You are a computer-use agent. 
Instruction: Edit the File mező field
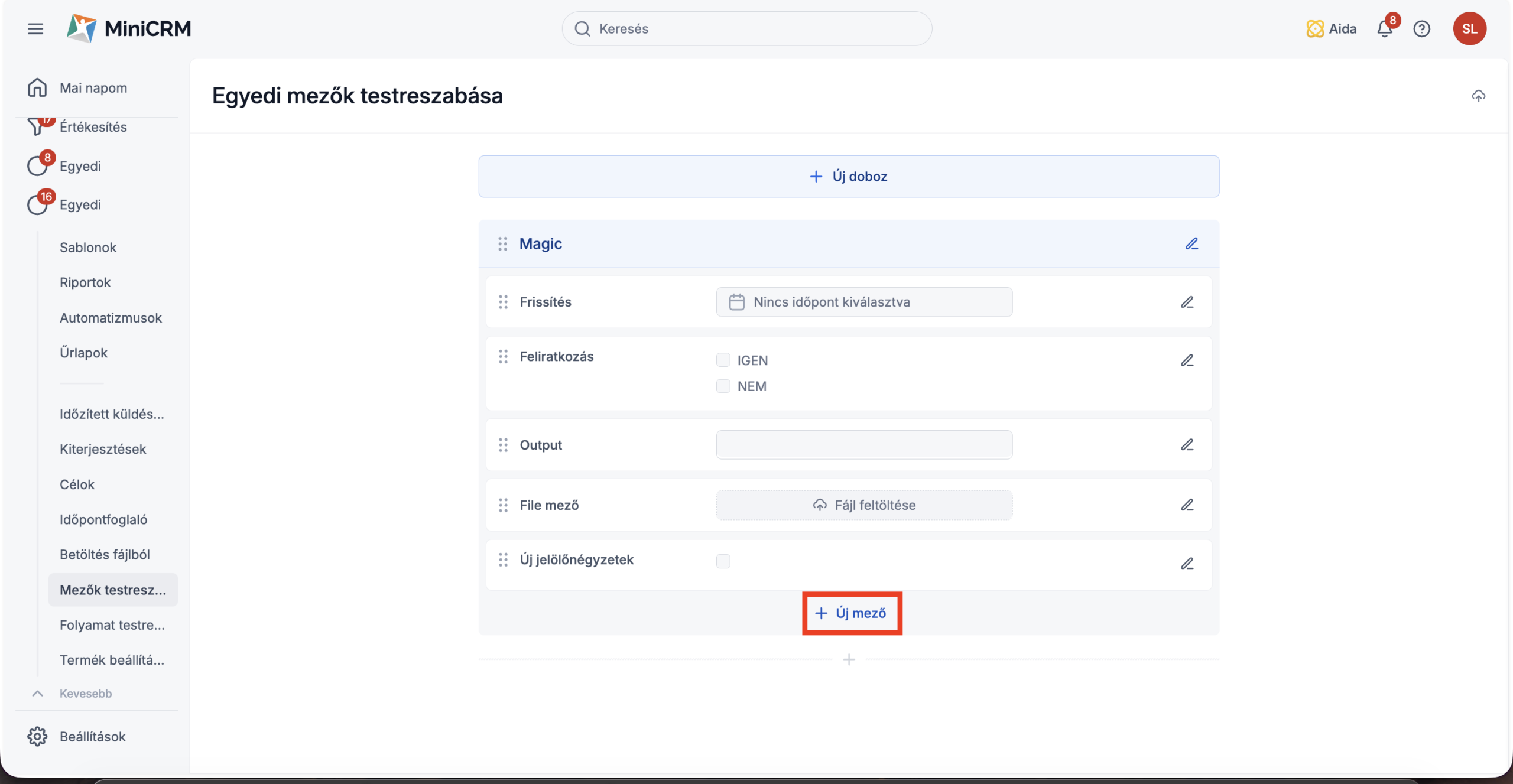1187,505
